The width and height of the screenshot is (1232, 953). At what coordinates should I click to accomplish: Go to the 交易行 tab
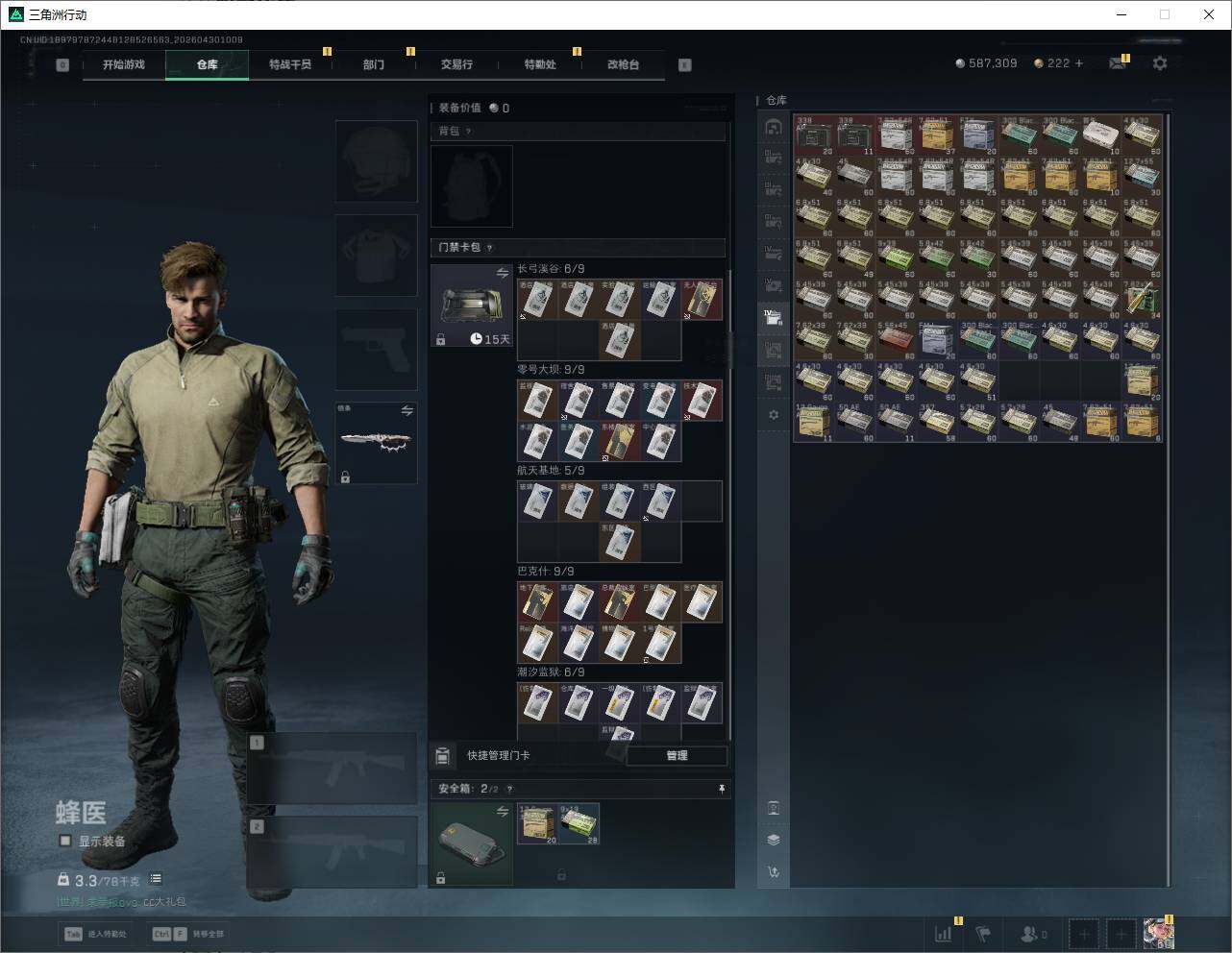tap(456, 64)
